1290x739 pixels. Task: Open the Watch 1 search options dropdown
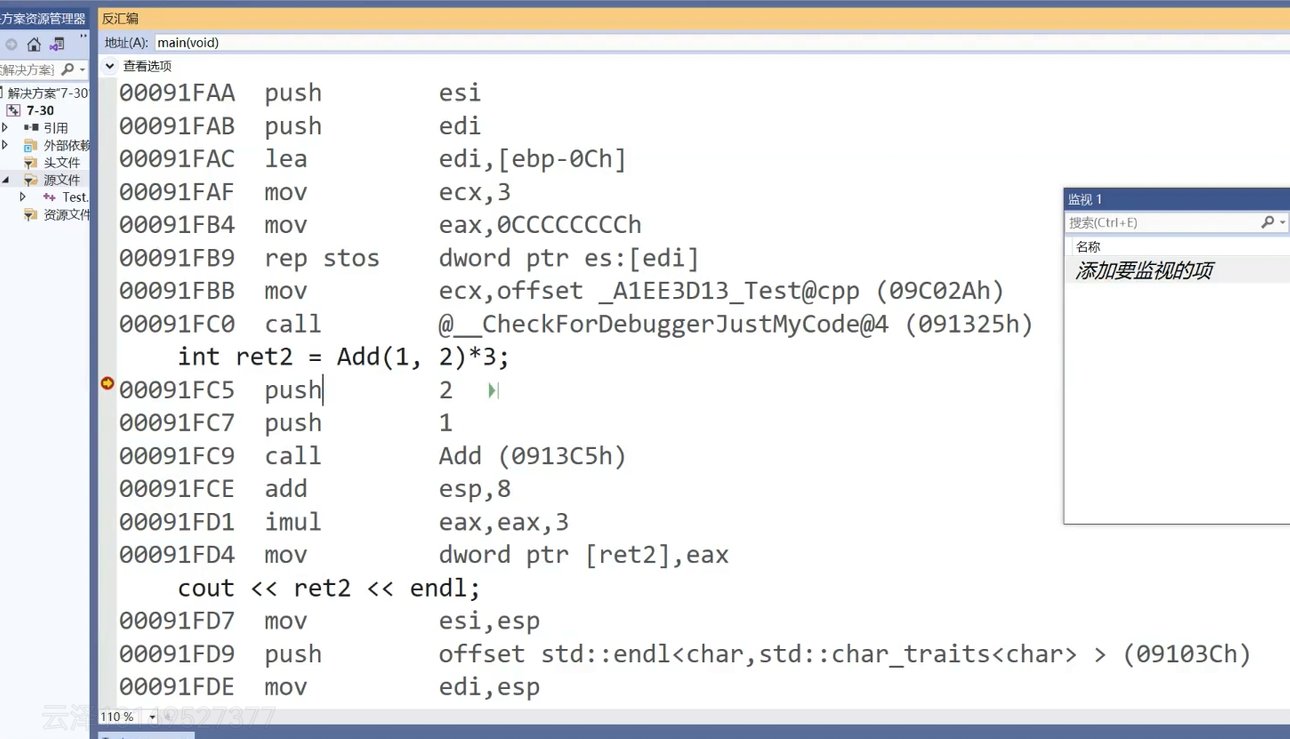tap(1283, 222)
